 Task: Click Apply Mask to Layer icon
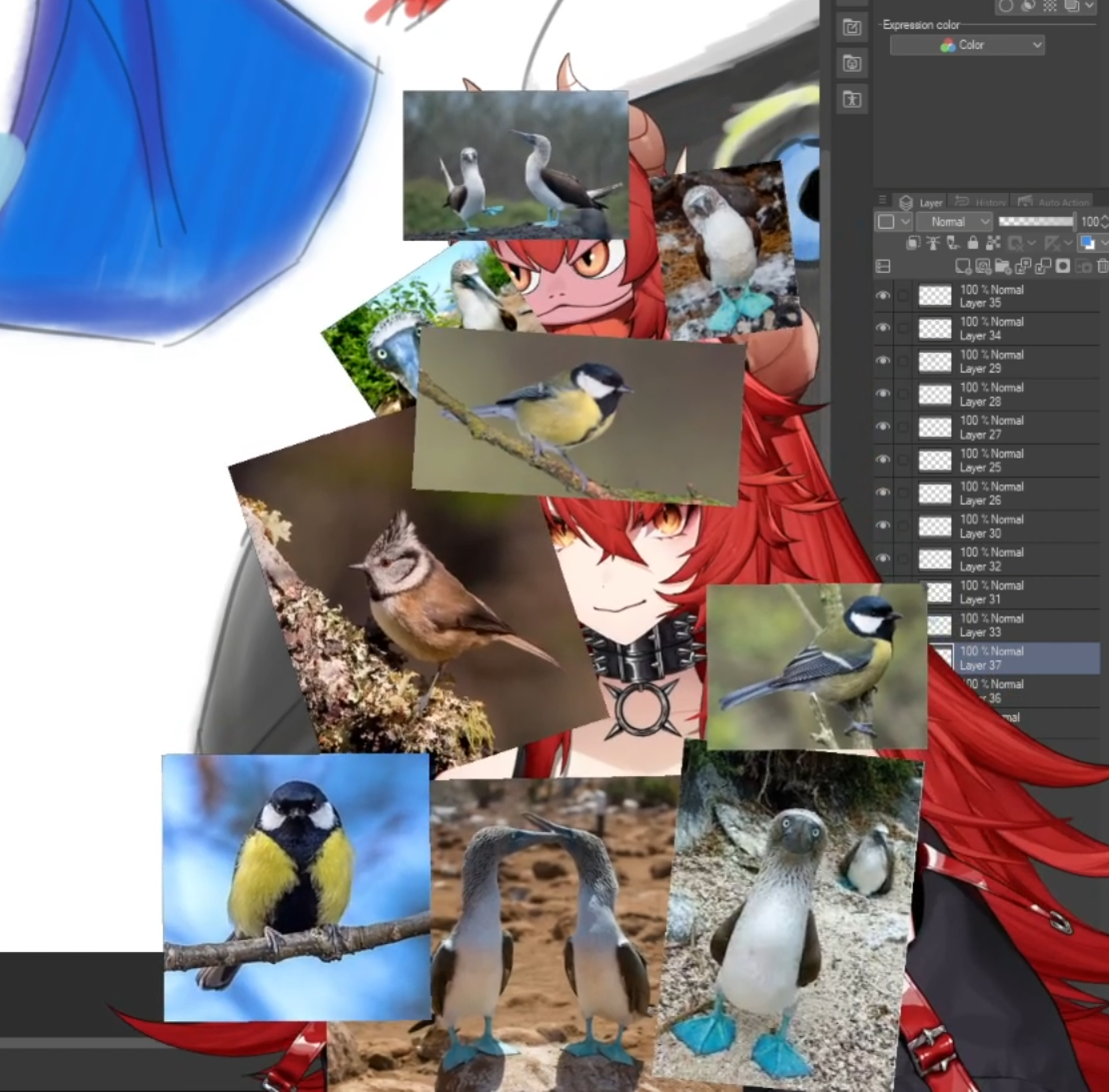pyautogui.click(x=1083, y=266)
